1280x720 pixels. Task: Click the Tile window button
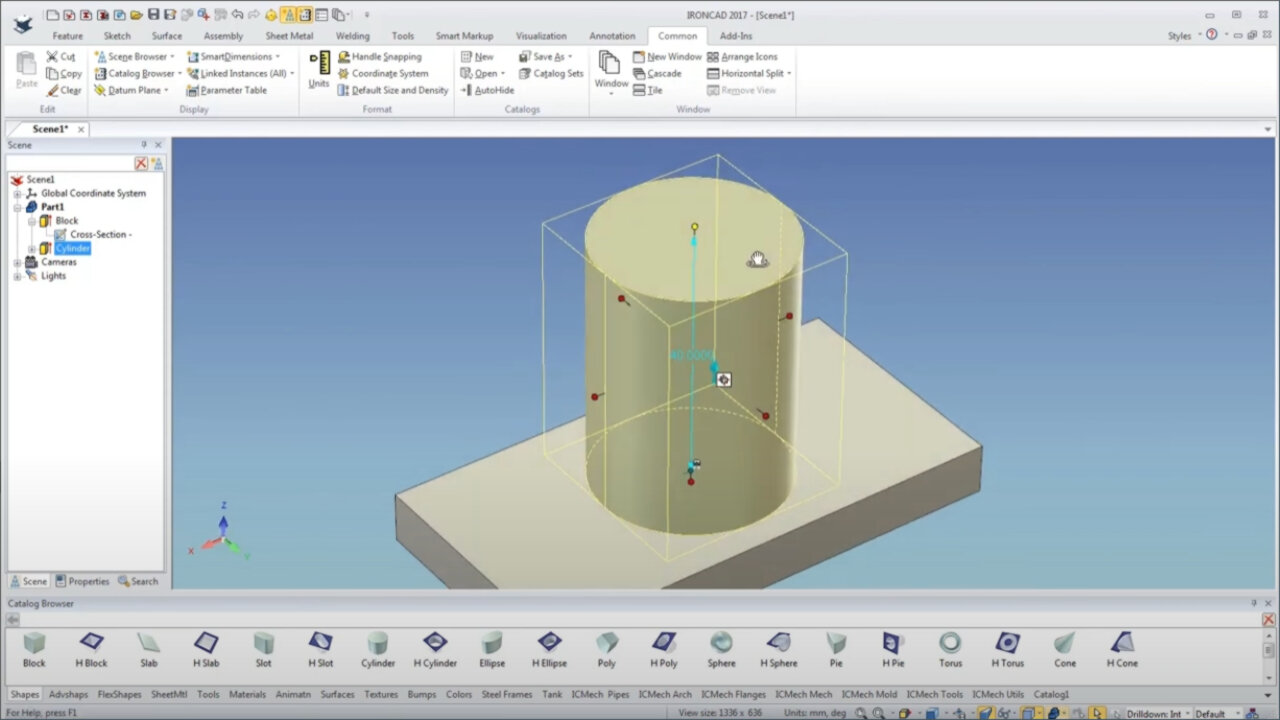tap(649, 90)
